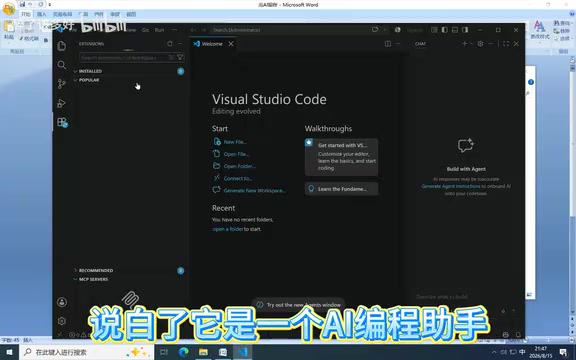576x360 pixels.
Task: Open the Accounts menu icon
Action: (62, 302)
